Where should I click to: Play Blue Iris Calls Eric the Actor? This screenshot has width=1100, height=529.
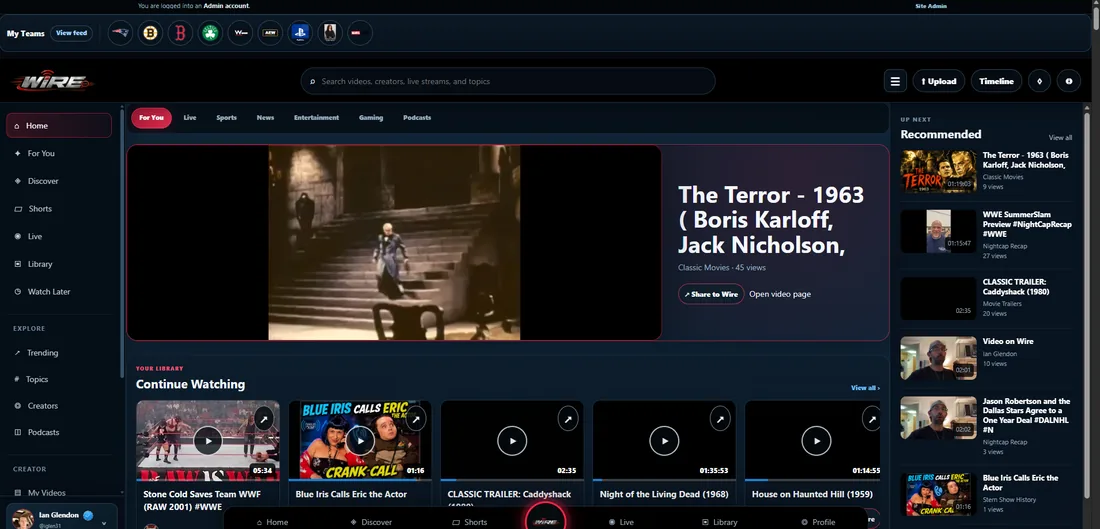tap(360, 441)
